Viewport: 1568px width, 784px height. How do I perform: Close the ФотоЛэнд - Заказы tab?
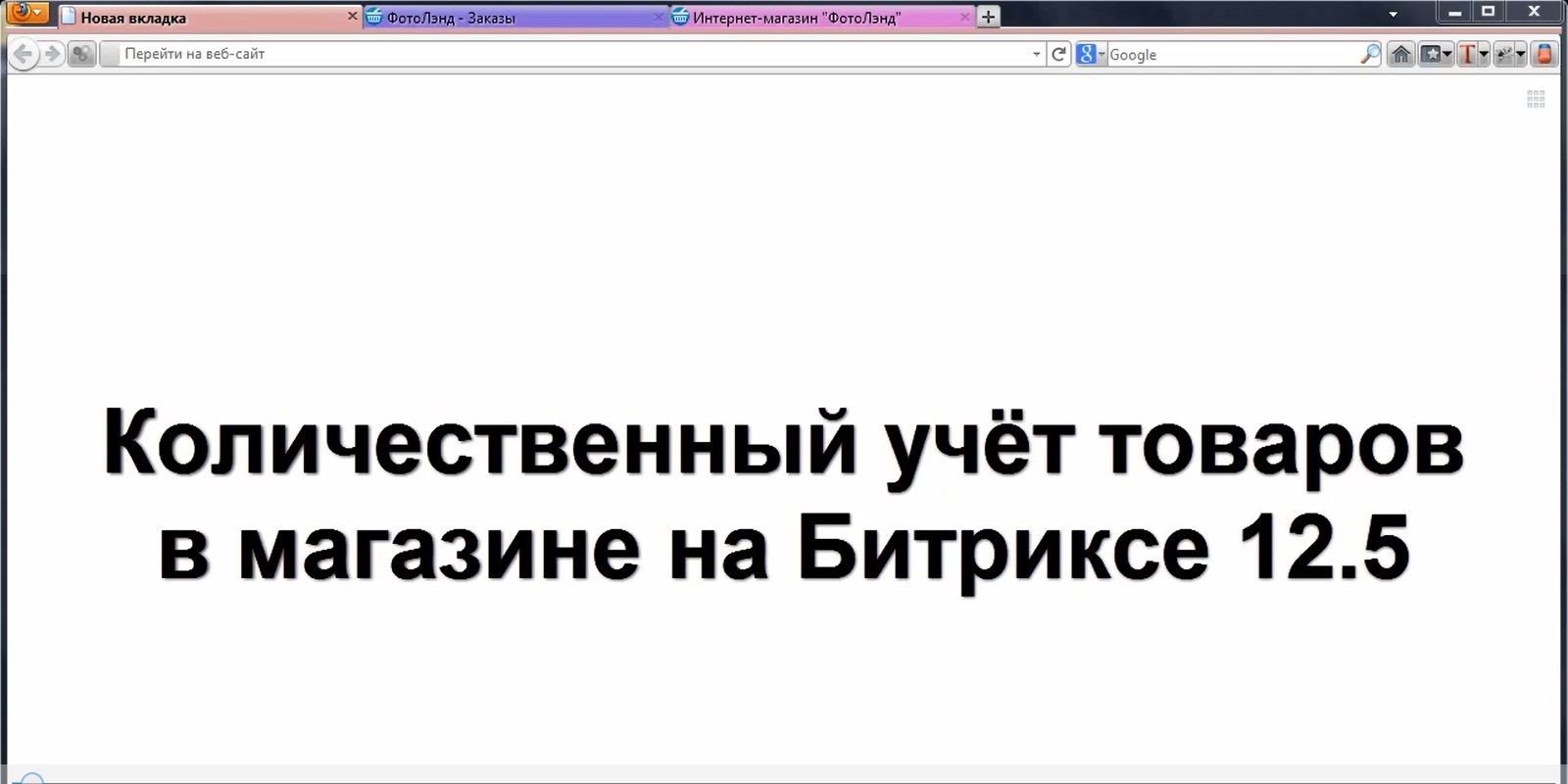tap(660, 18)
